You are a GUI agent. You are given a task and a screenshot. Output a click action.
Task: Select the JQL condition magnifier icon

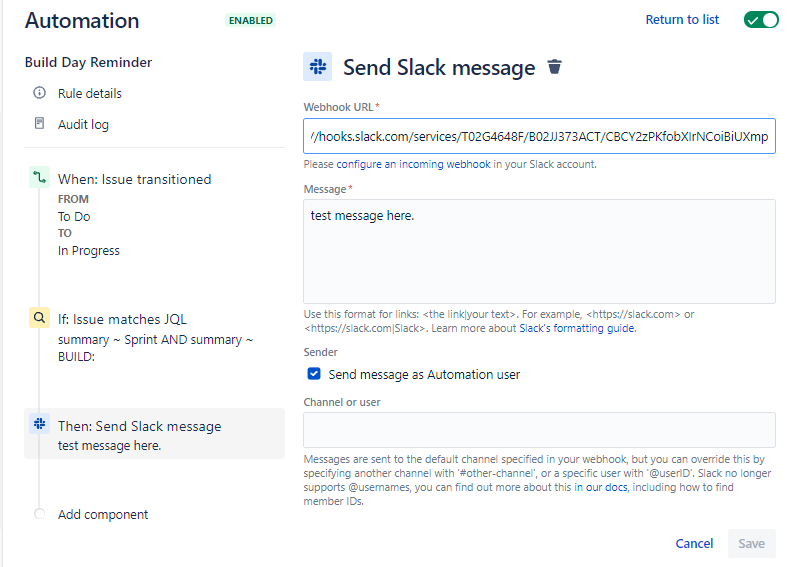(39, 318)
